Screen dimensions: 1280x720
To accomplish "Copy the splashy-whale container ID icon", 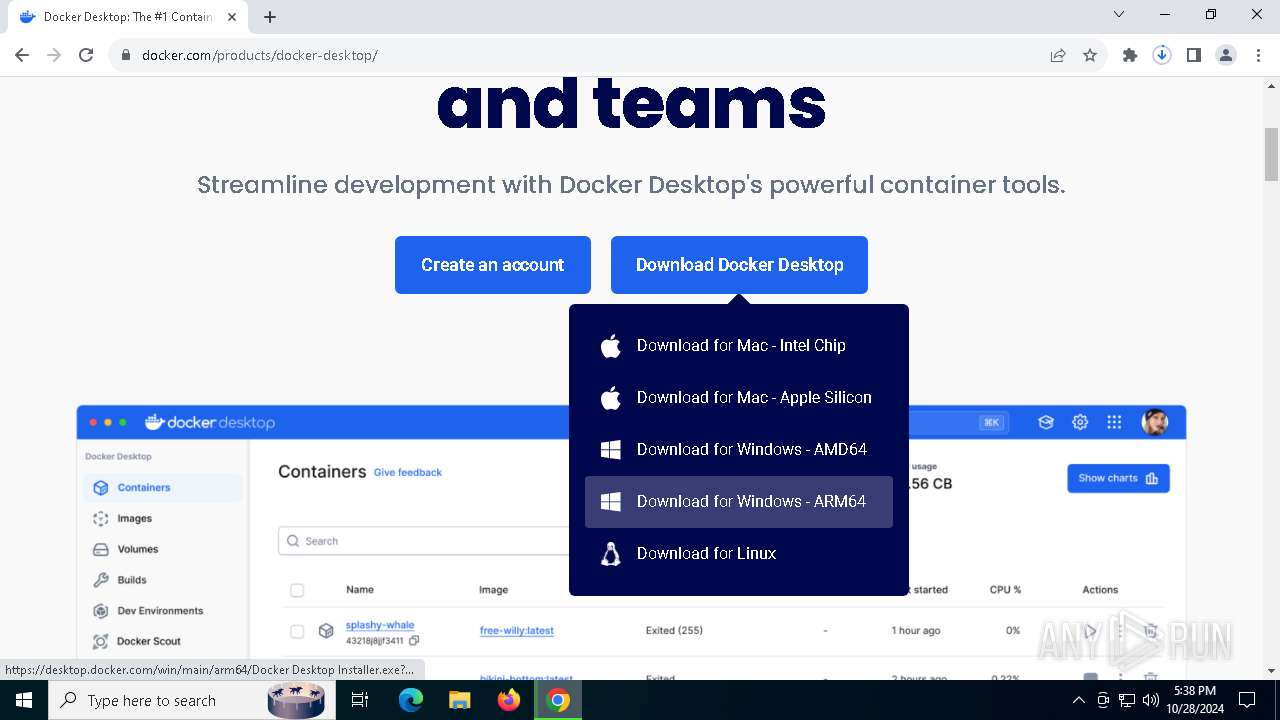I will [414, 640].
